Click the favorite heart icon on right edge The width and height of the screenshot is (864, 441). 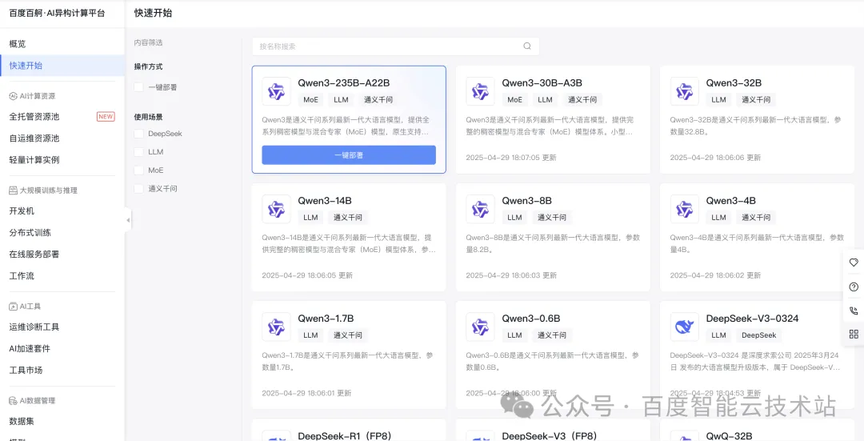854,262
